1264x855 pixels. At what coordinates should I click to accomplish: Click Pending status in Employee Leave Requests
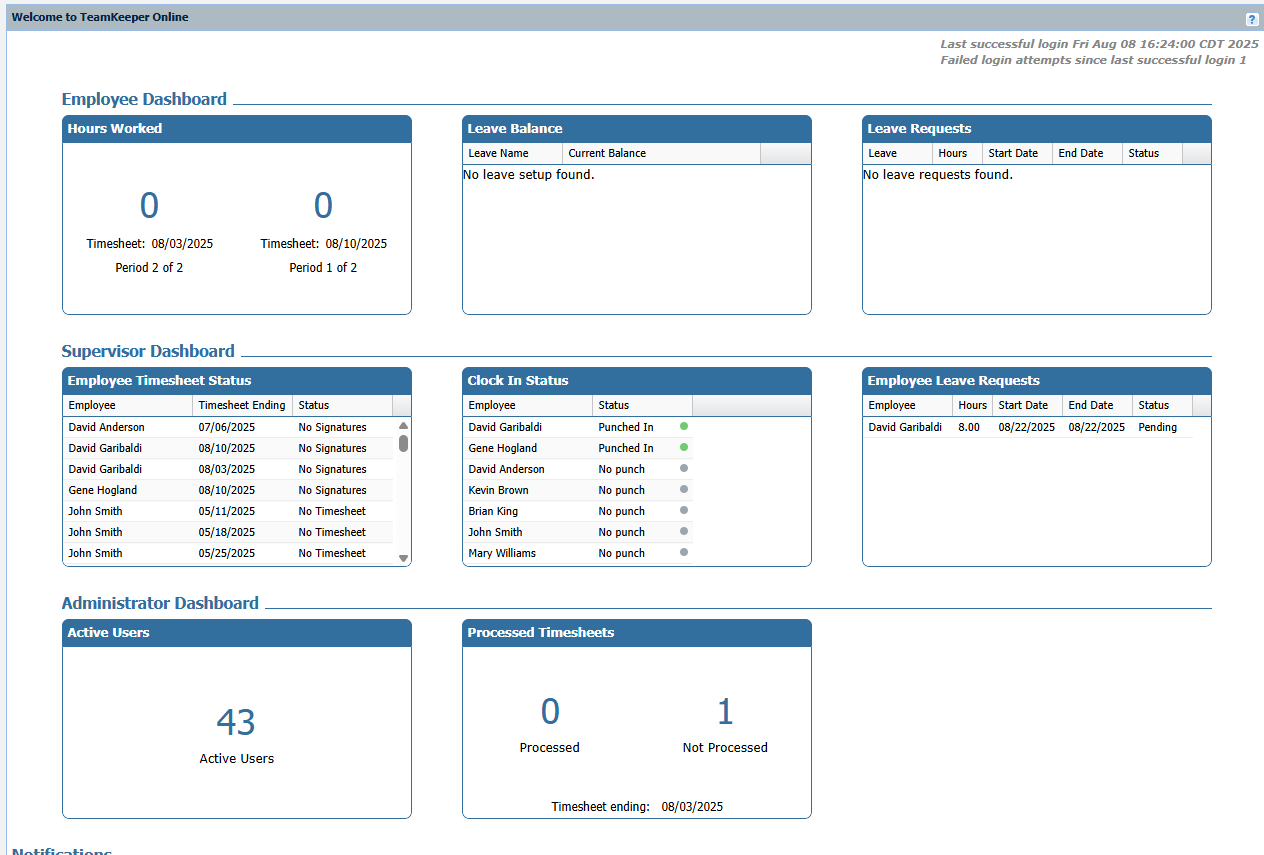tap(1158, 427)
